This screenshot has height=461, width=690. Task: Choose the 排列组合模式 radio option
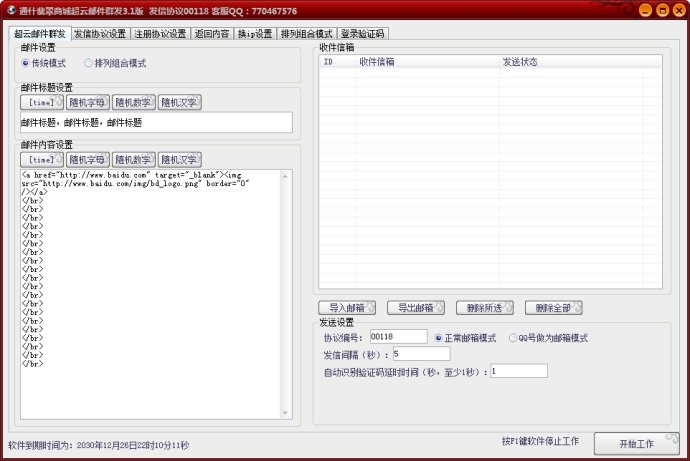point(89,62)
